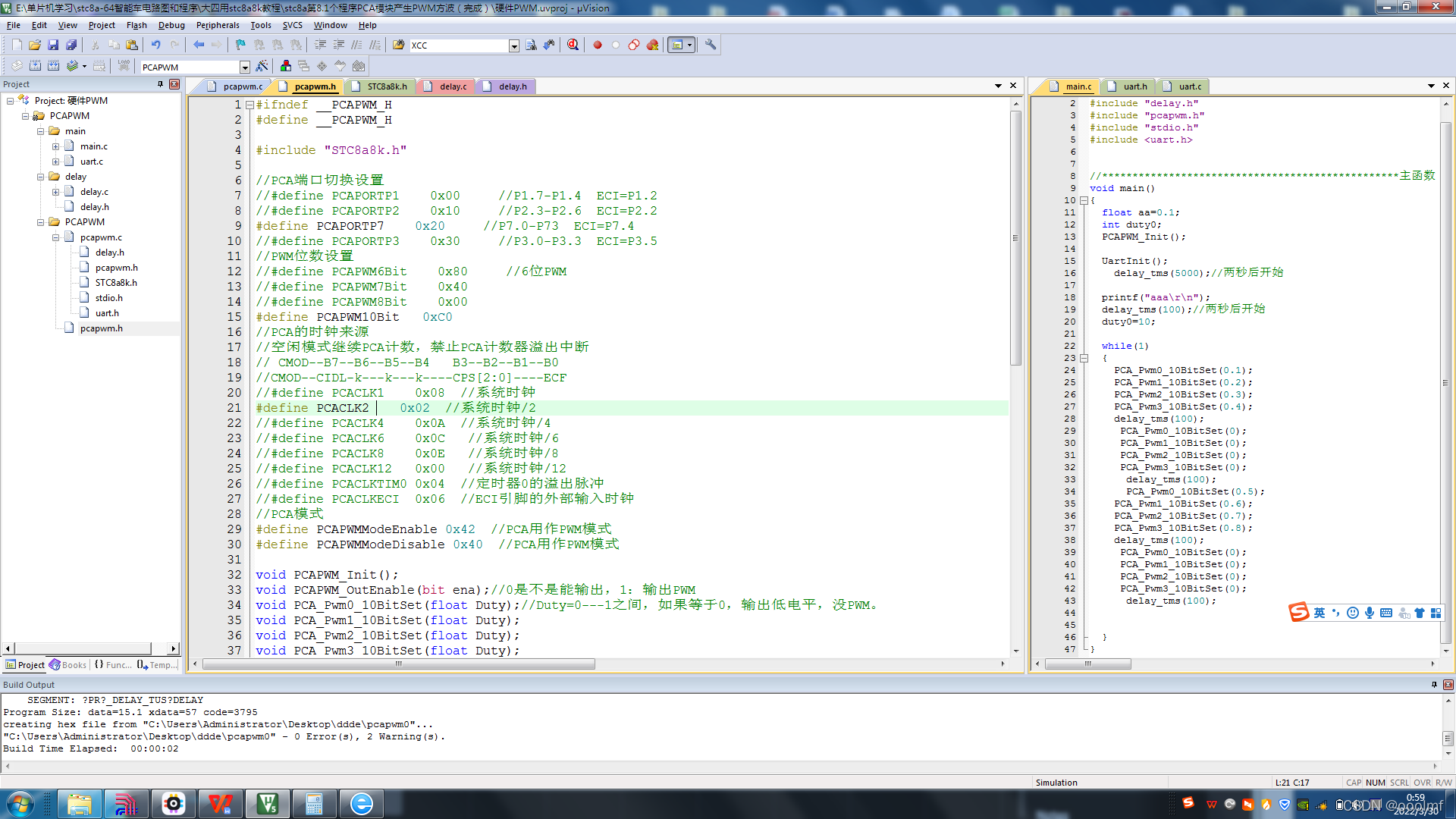Show the Functions panel tab
1456x819 pixels.
click(112, 665)
